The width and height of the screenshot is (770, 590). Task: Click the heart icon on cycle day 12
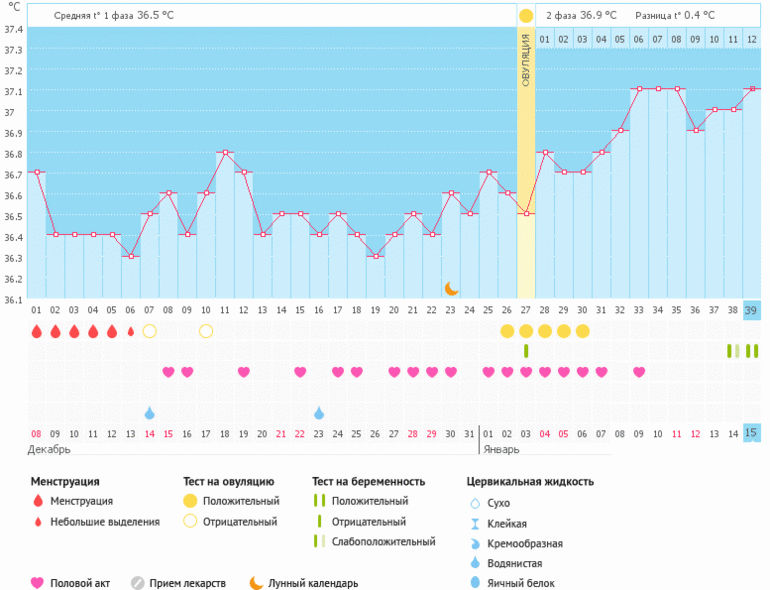click(244, 372)
